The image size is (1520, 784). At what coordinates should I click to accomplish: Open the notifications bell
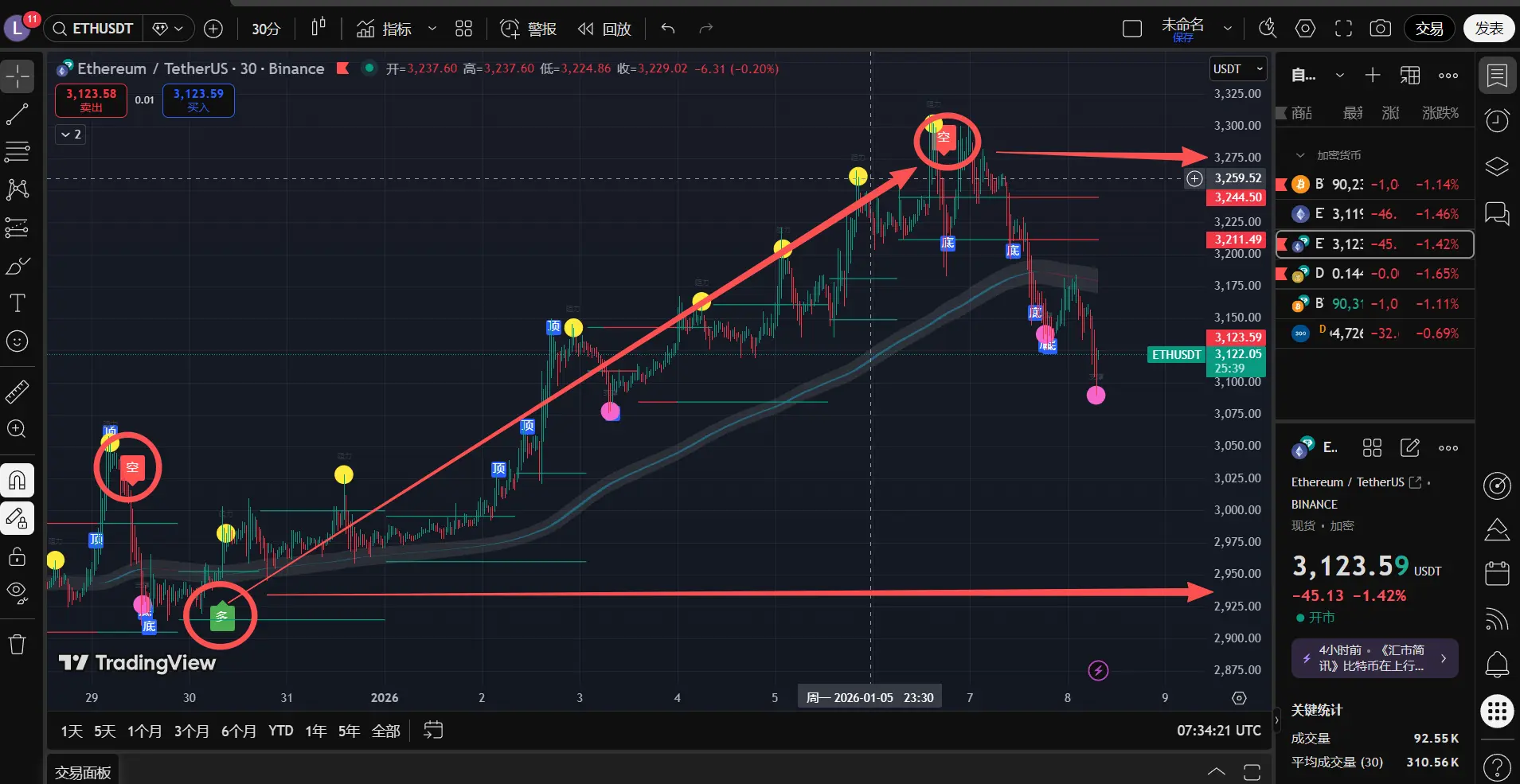coord(1497,663)
